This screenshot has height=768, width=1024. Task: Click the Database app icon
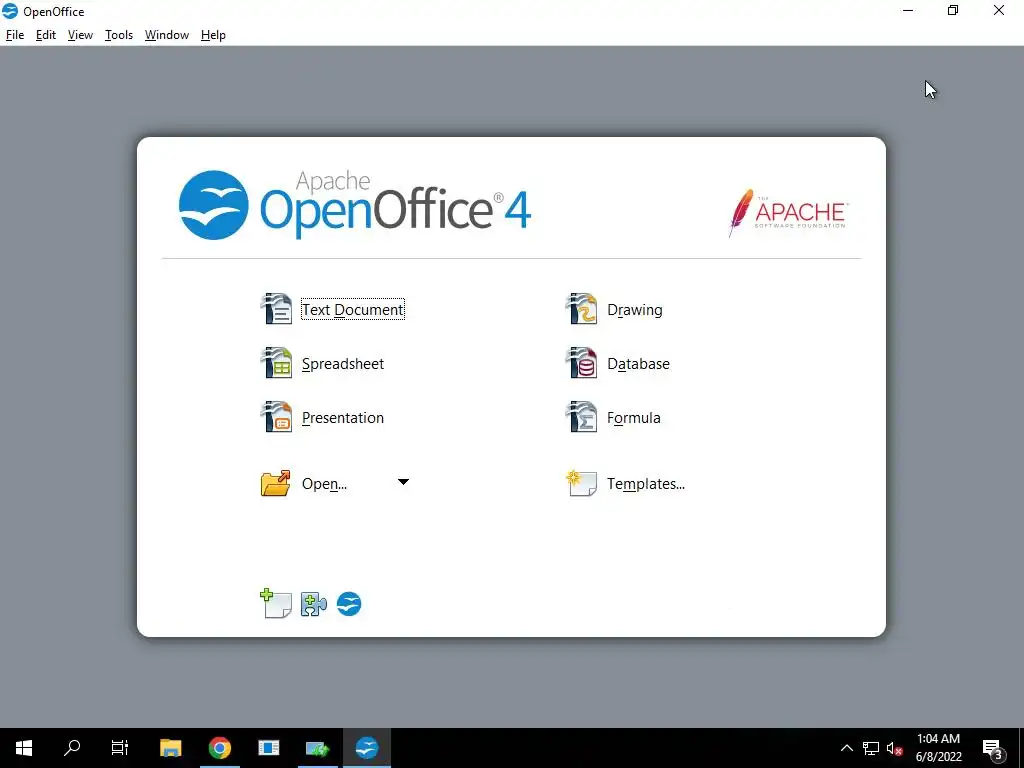click(x=581, y=363)
